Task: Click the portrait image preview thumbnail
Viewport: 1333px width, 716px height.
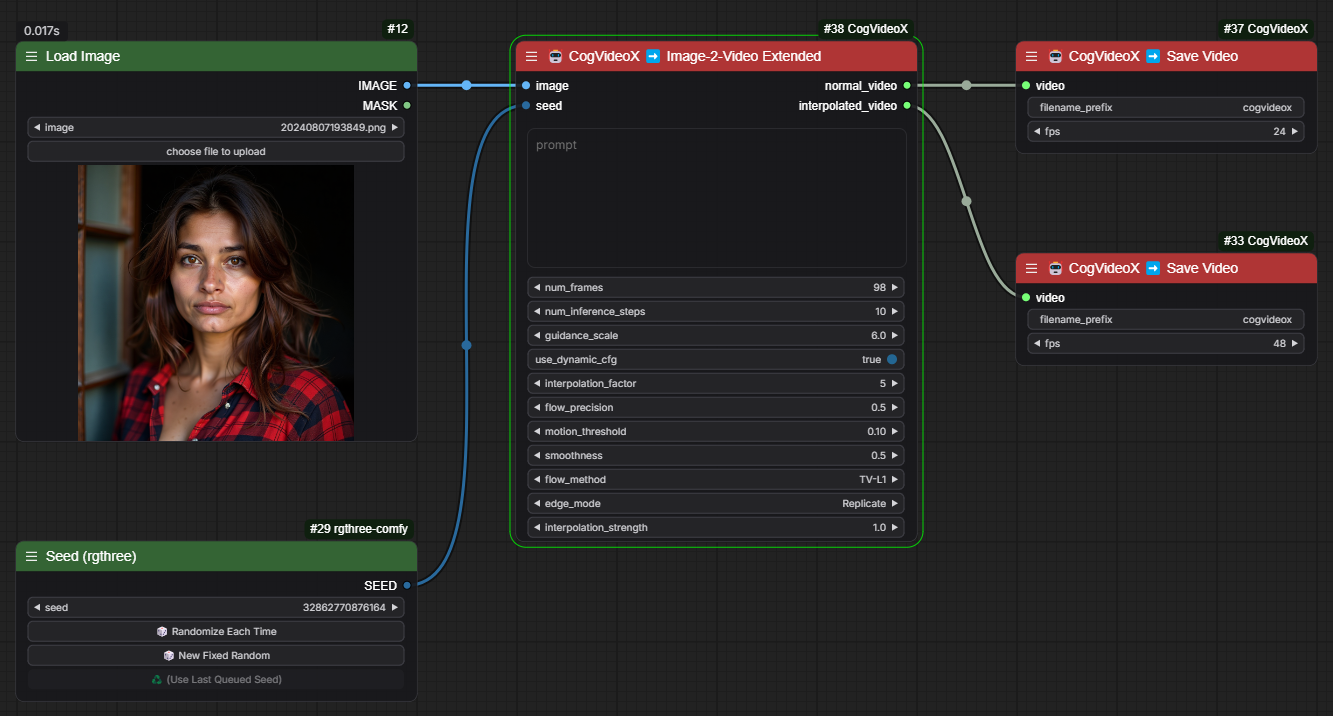Action: click(216, 303)
